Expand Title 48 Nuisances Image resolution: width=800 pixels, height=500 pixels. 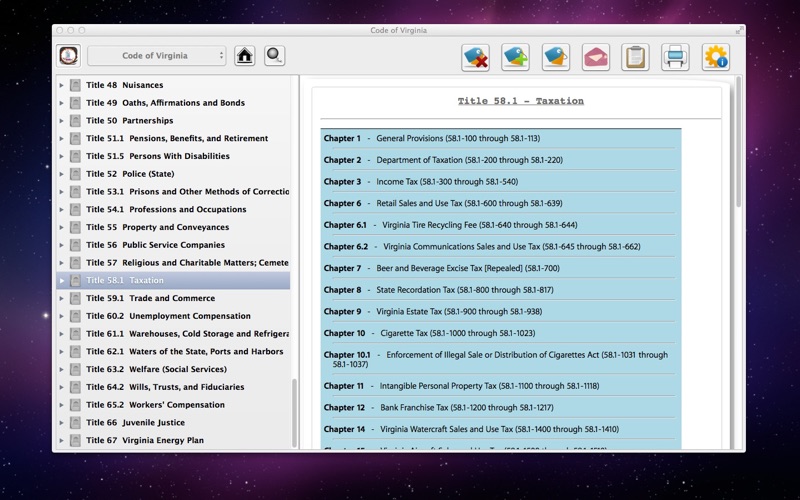tap(62, 85)
